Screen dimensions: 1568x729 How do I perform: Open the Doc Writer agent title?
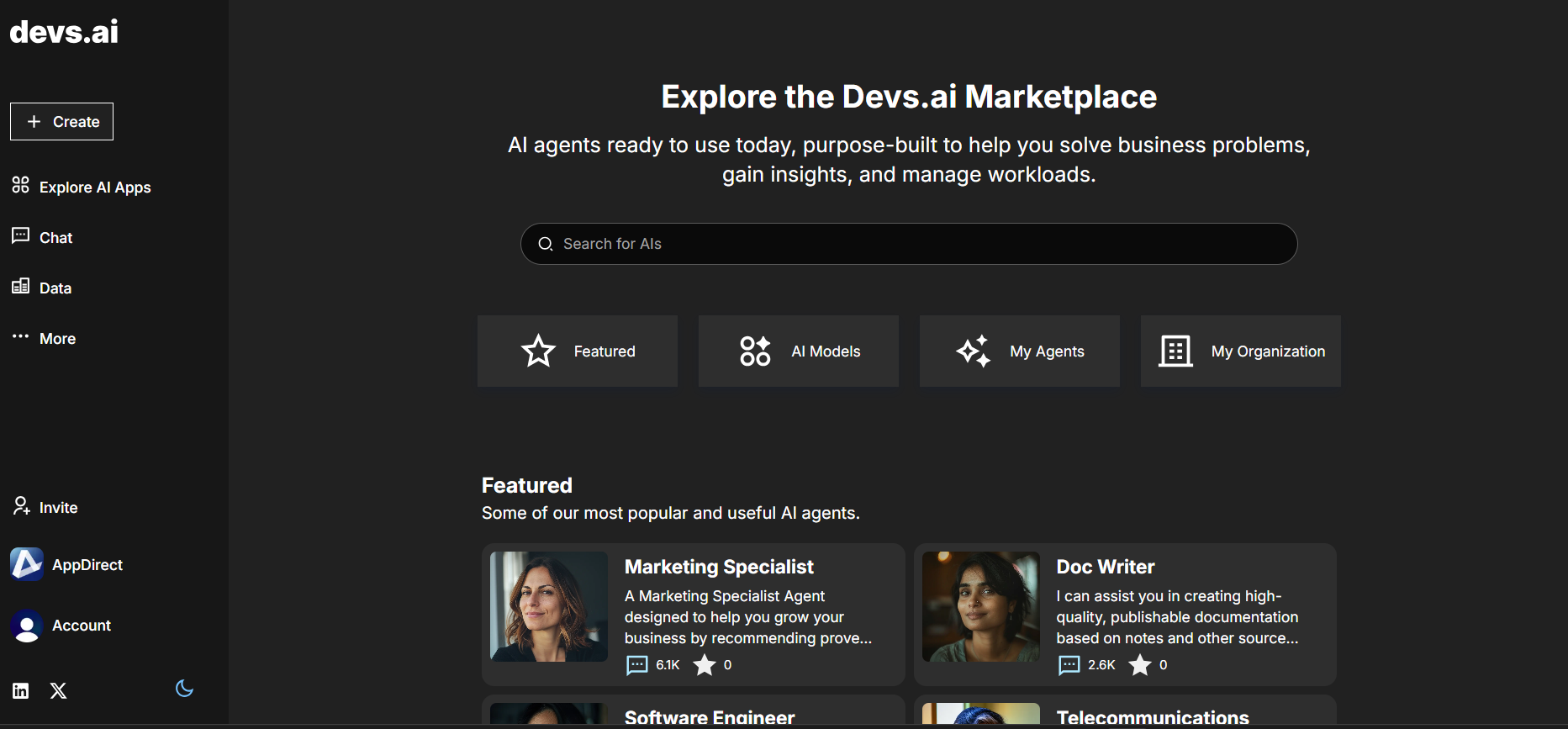1106,567
